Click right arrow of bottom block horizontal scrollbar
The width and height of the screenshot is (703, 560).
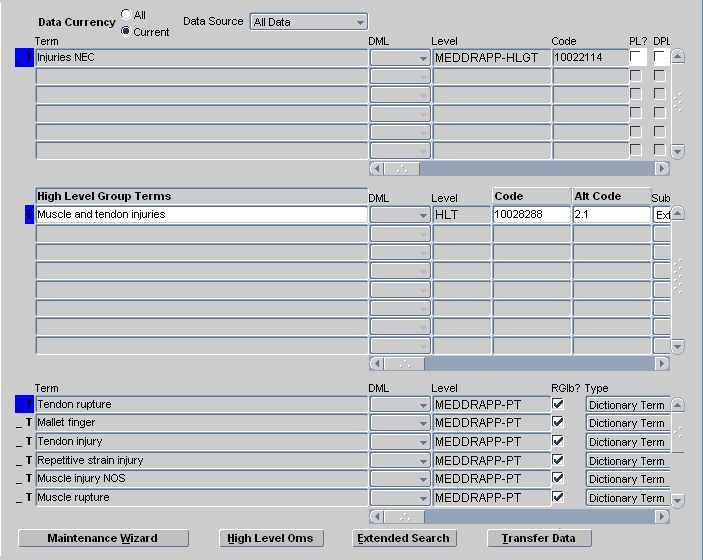pos(662,517)
